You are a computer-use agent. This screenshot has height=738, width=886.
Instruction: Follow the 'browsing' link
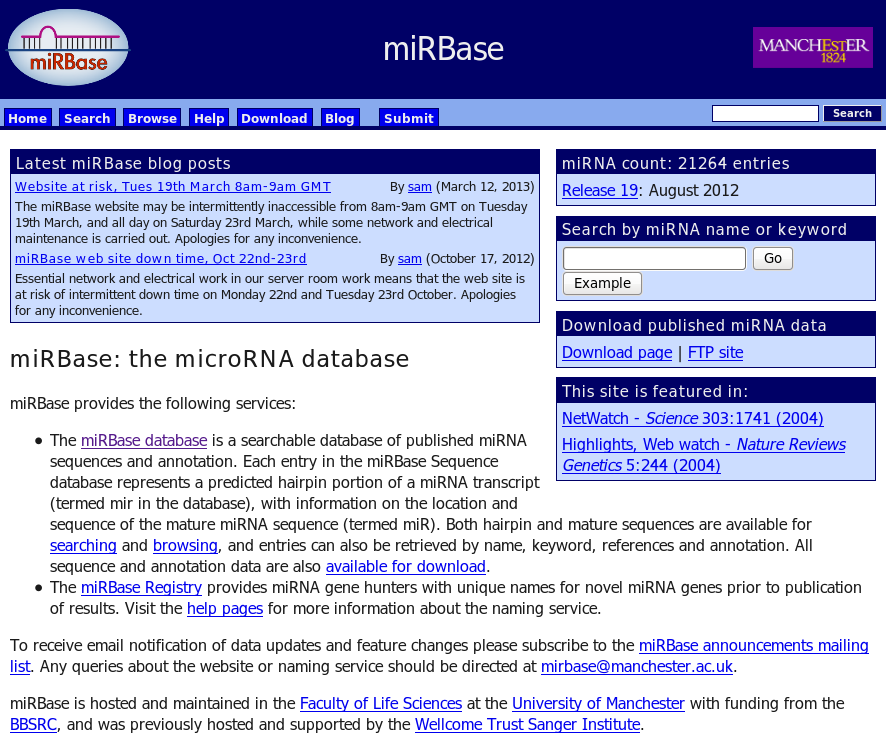coord(185,545)
